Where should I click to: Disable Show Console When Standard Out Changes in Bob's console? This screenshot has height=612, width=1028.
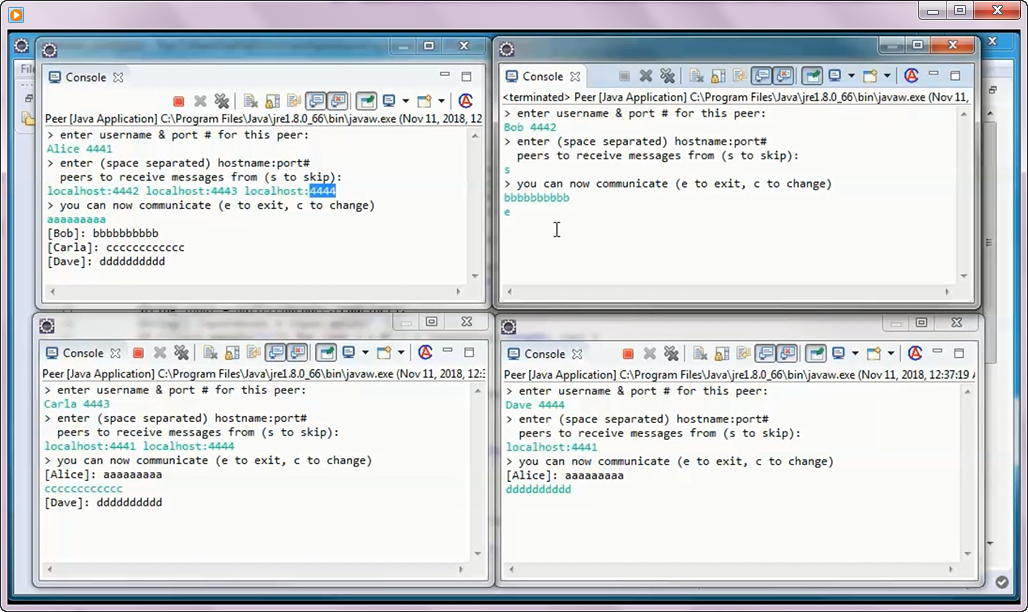click(x=761, y=75)
